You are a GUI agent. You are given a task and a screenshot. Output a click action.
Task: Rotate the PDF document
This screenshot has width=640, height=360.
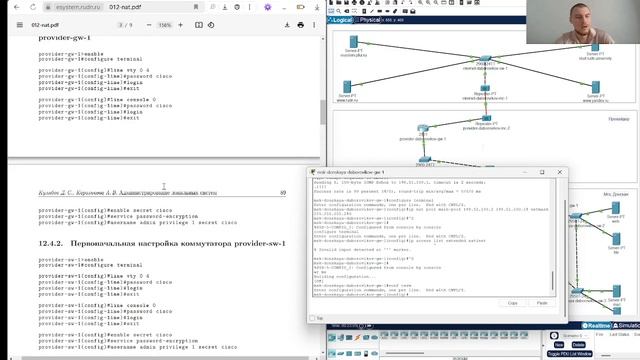(x=211, y=25)
